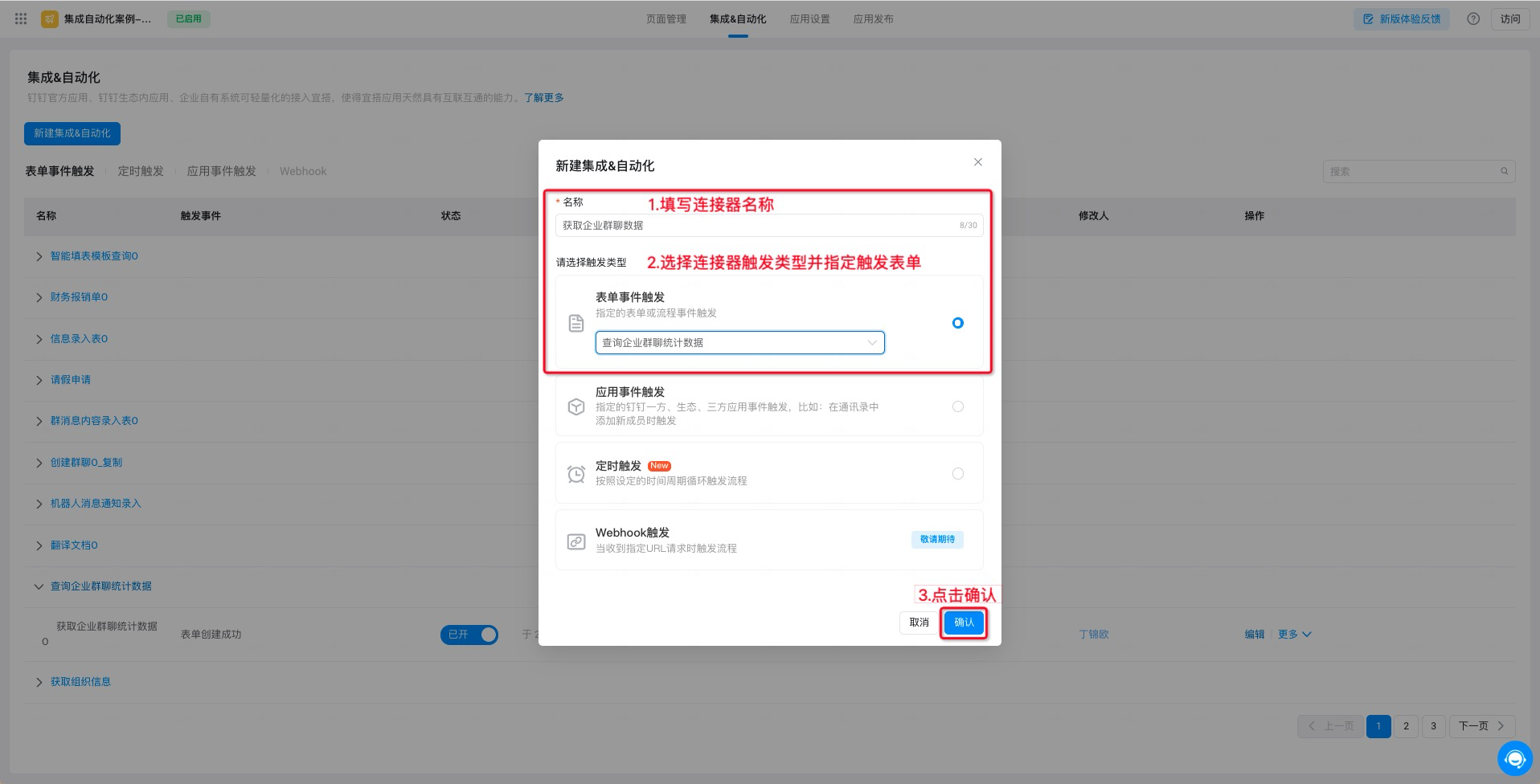Choose the 定时触发 radio option
This screenshot has height=784, width=1540.
point(957,474)
